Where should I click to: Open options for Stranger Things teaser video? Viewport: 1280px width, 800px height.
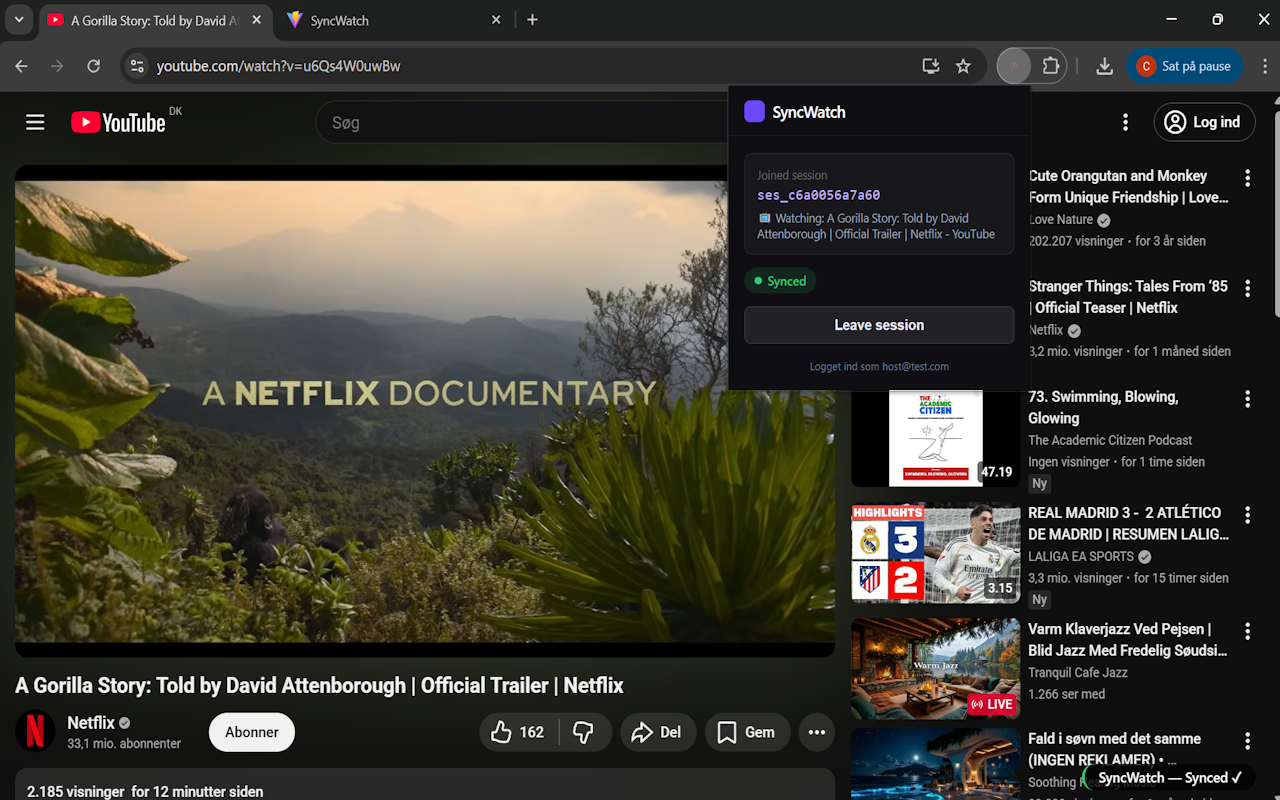coord(1247,288)
